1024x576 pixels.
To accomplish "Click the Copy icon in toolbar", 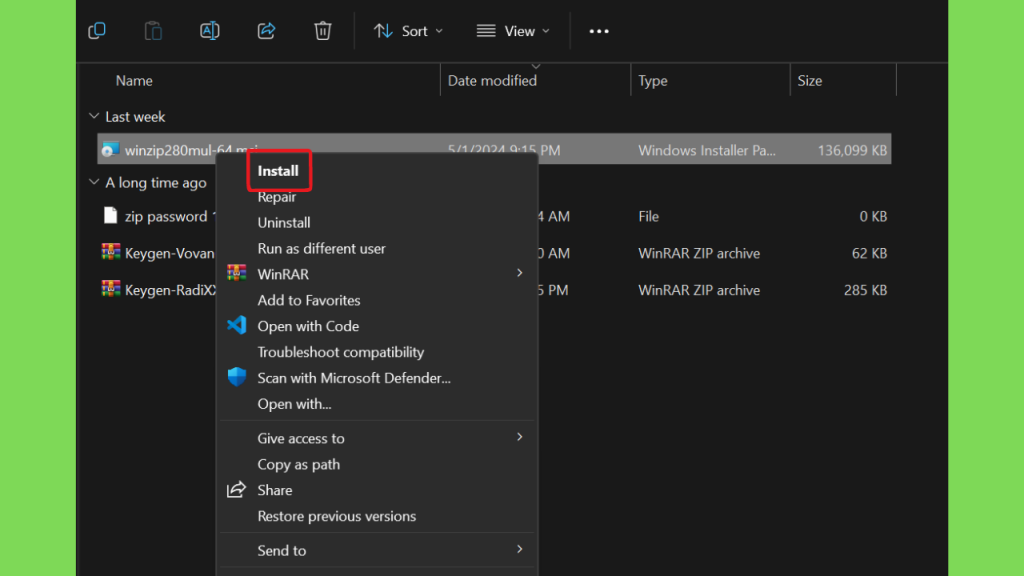I will point(97,31).
